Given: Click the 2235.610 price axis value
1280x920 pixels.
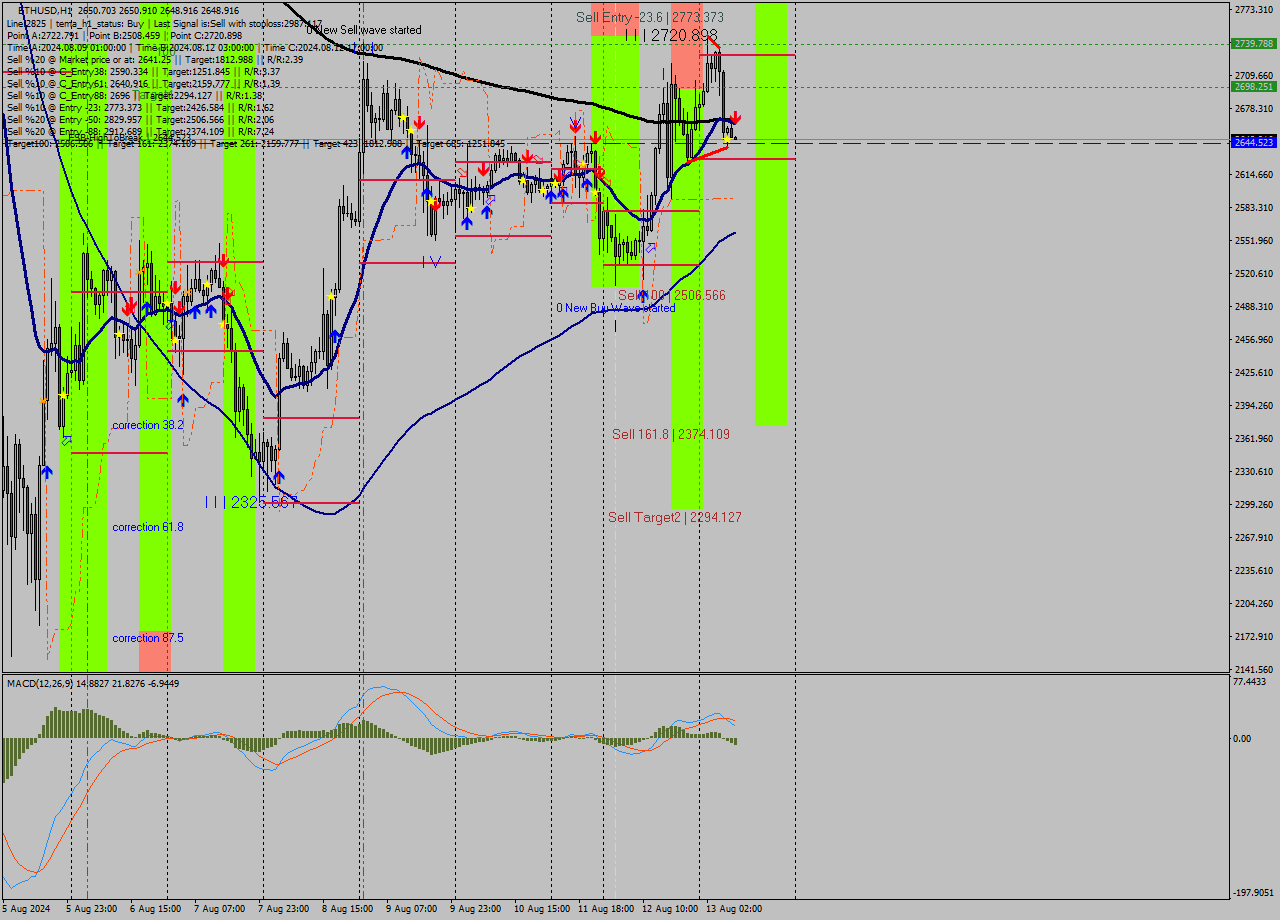Looking at the screenshot, I should pos(1254,570).
